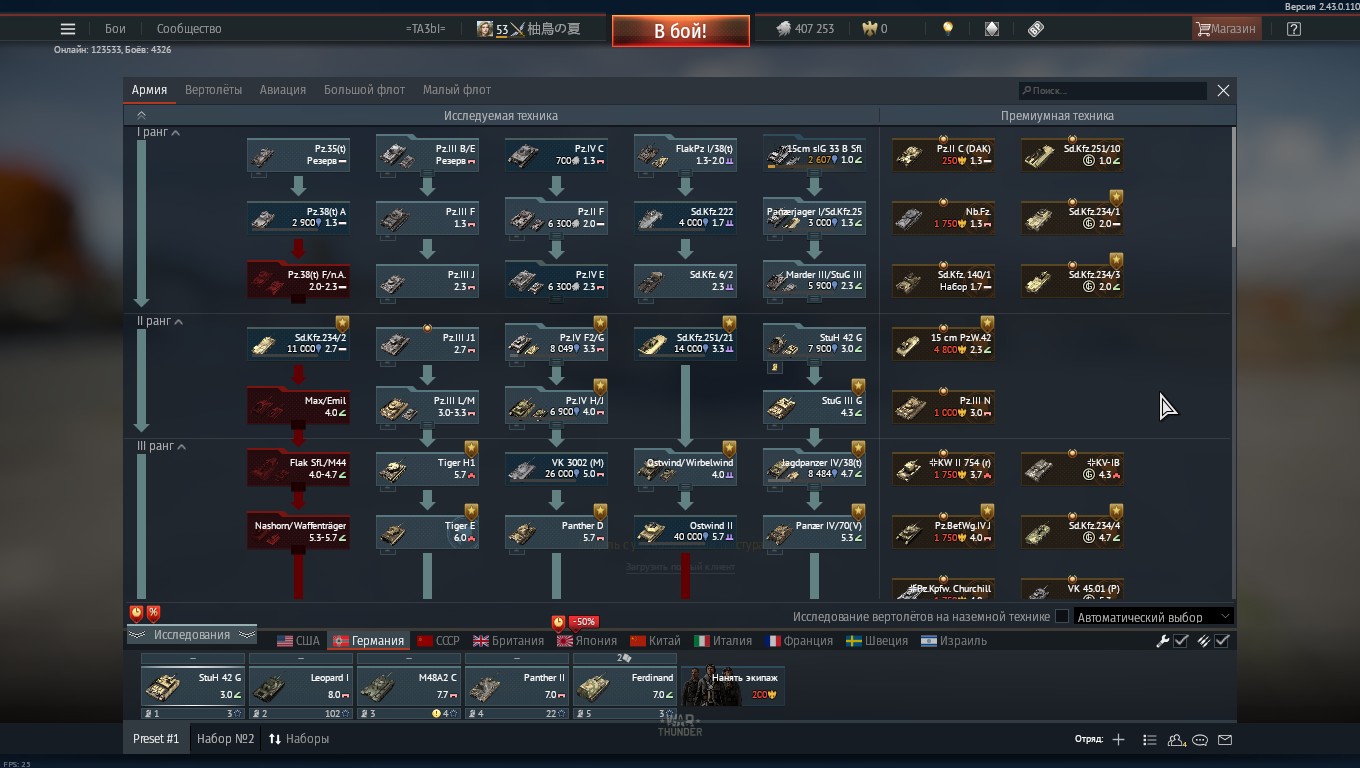Screen dimensions: 1360x768
Task: Click the lightbulb hints icon
Action: (948, 29)
